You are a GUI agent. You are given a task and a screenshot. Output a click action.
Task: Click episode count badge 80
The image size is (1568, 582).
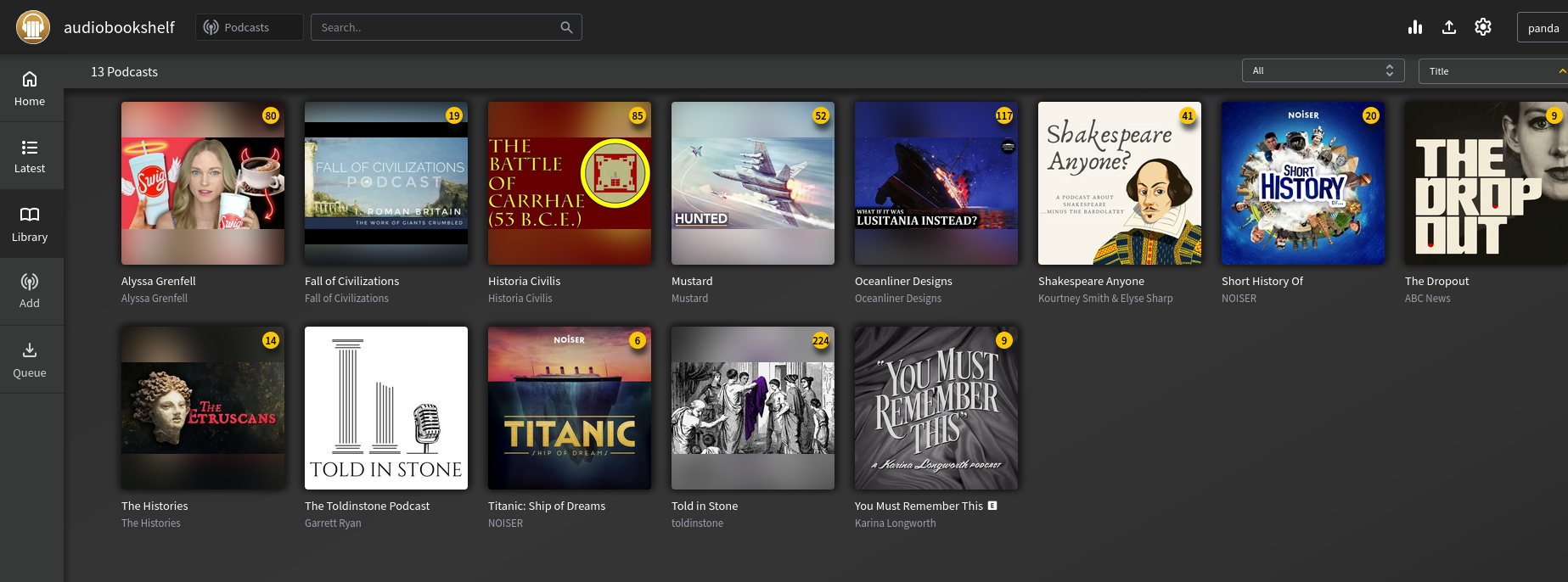271,115
